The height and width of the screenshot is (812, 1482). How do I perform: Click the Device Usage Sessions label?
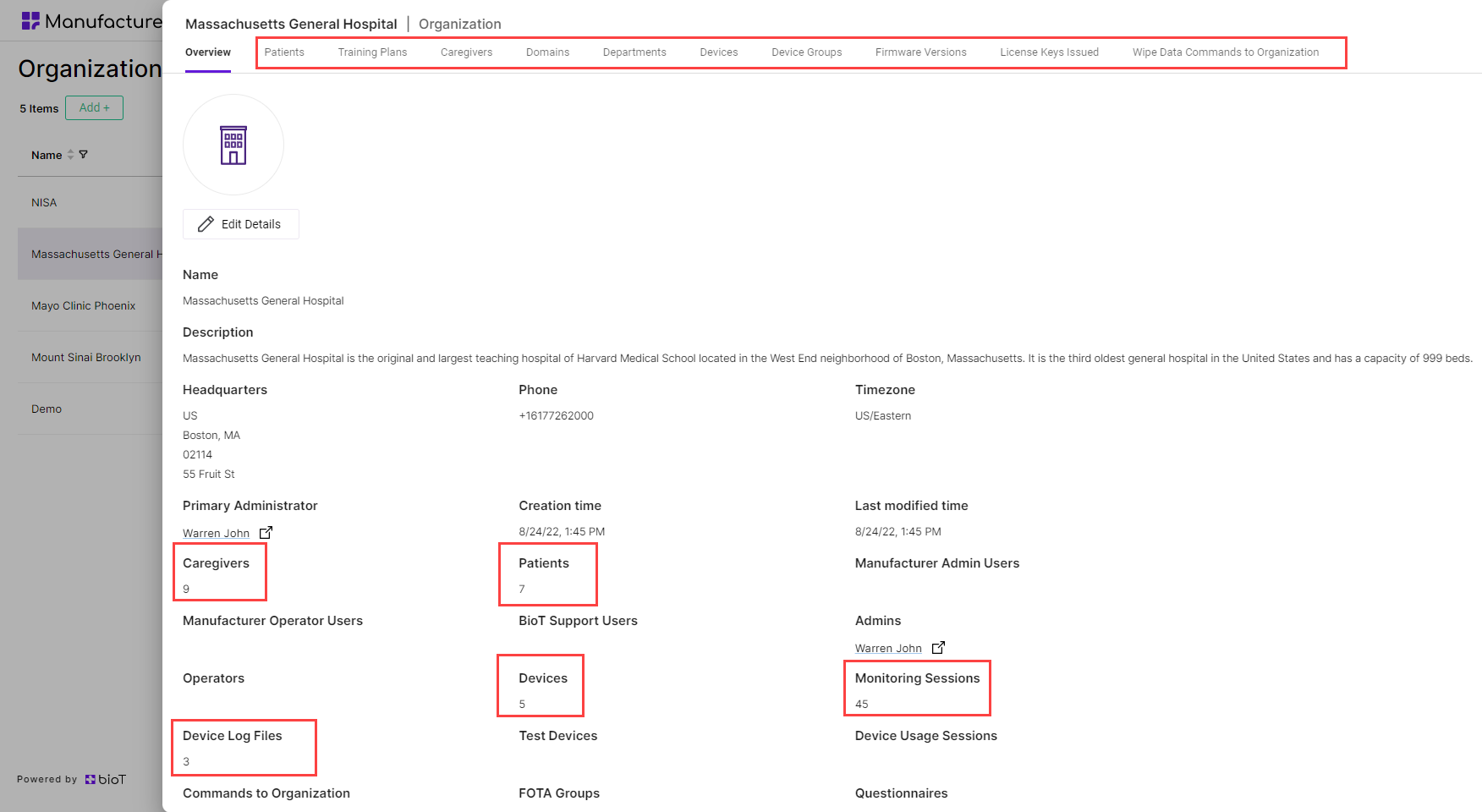coord(926,736)
